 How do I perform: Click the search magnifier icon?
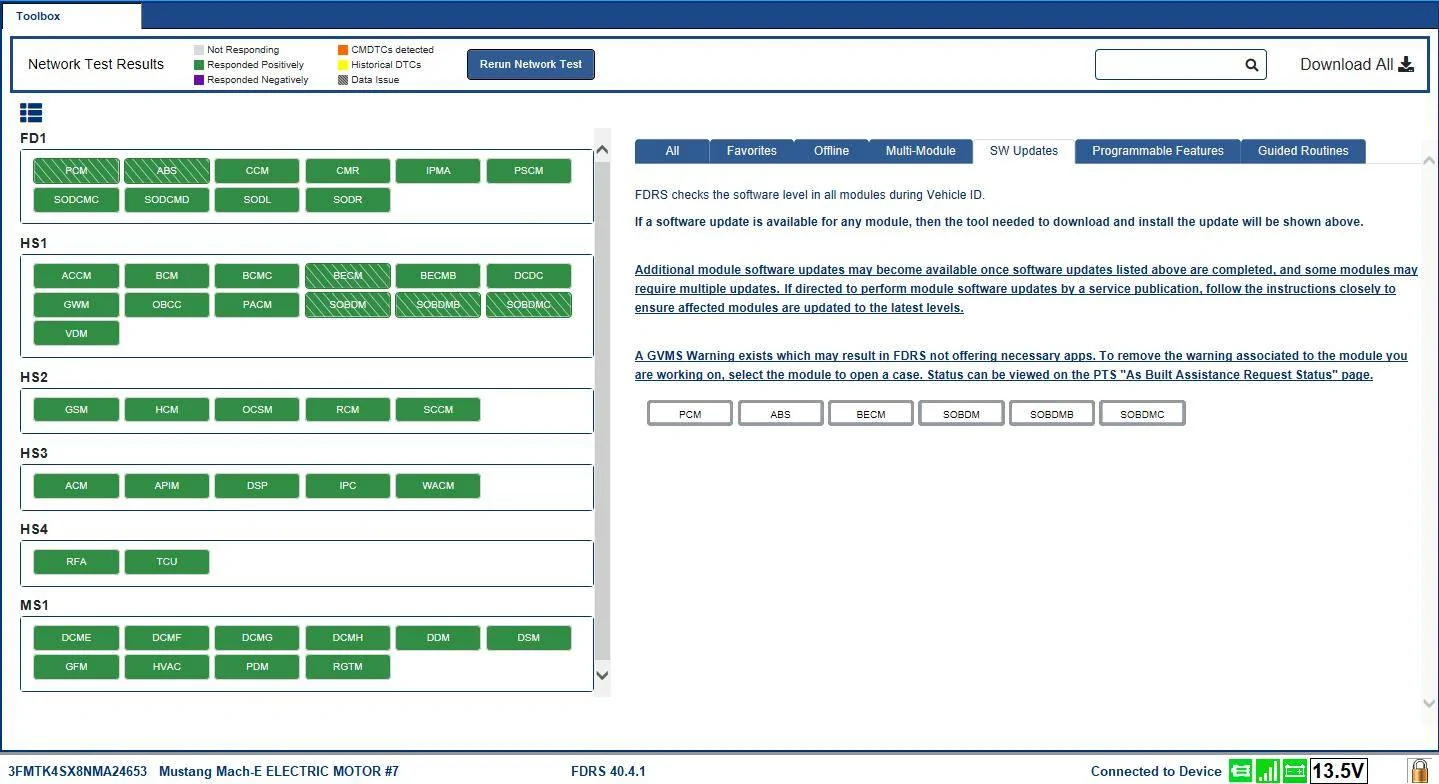(1251, 65)
